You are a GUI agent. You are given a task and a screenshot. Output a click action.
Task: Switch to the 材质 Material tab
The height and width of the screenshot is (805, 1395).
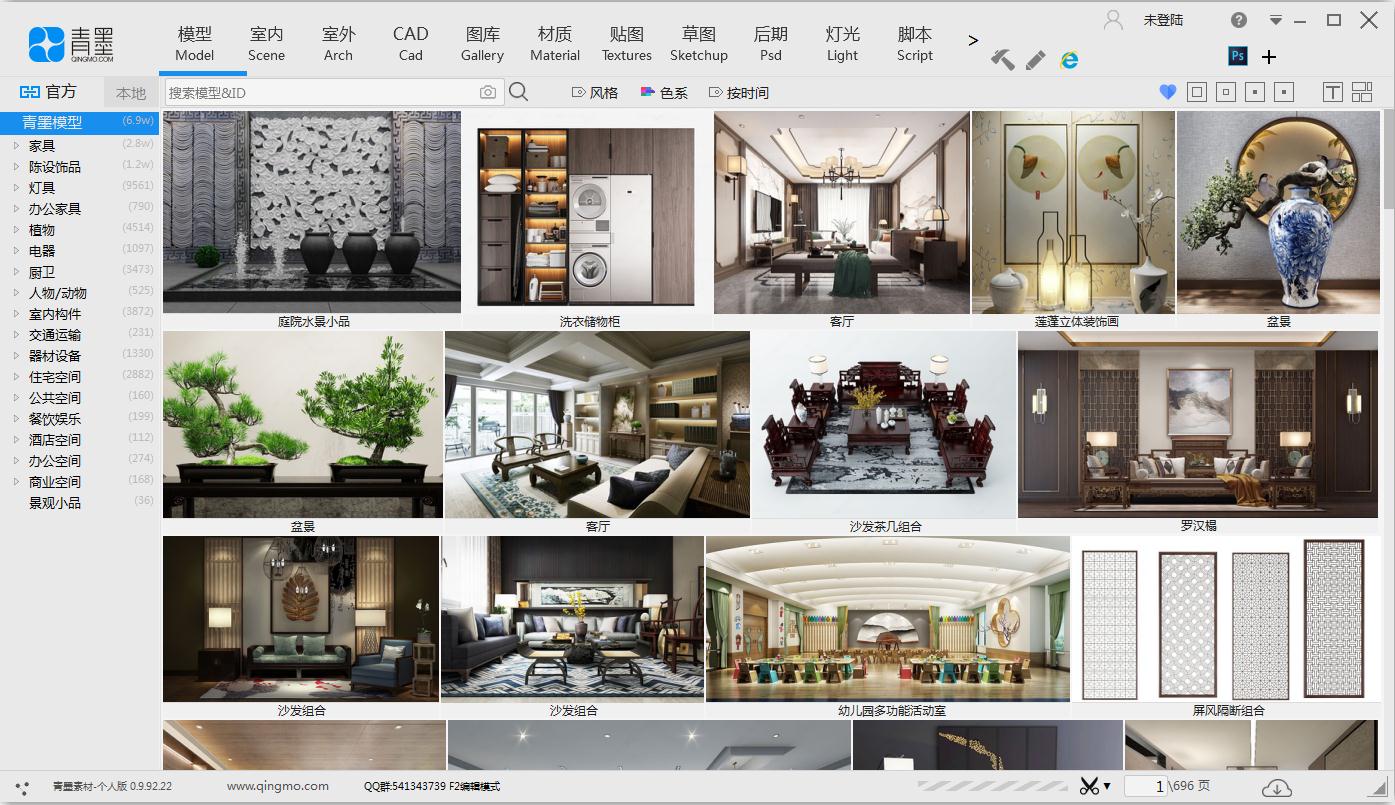tap(555, 44)
